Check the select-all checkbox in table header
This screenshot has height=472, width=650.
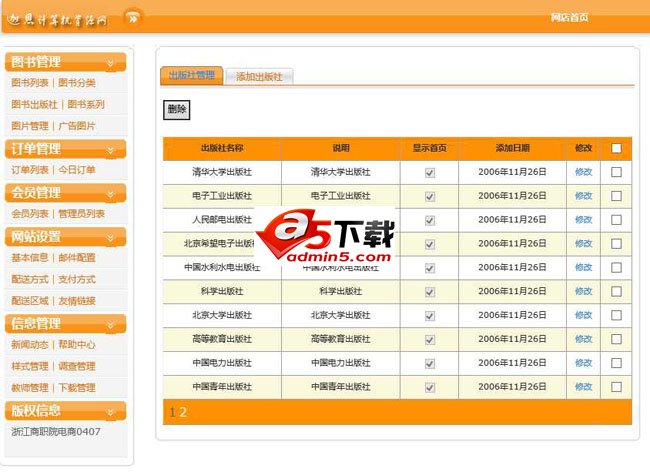[616, 148]
